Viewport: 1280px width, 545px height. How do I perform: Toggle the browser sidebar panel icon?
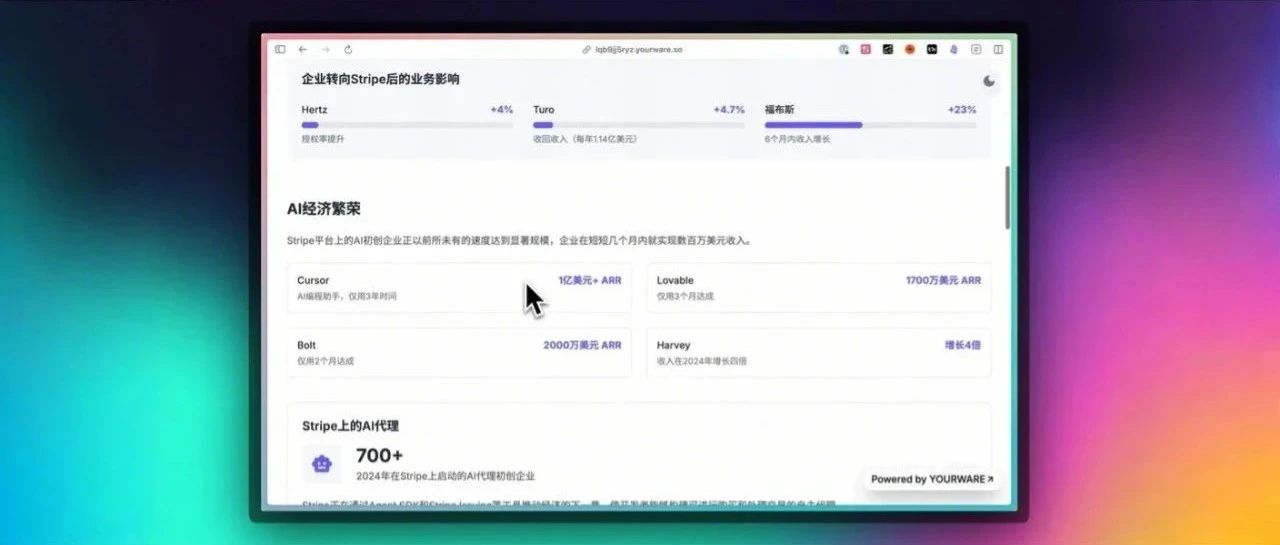280,49
